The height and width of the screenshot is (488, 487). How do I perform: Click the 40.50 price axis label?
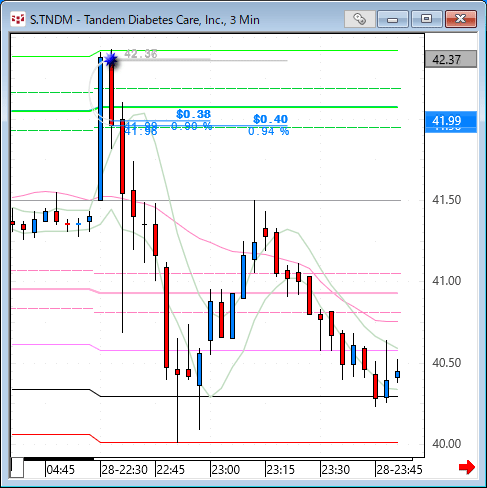tap(446, 363)
